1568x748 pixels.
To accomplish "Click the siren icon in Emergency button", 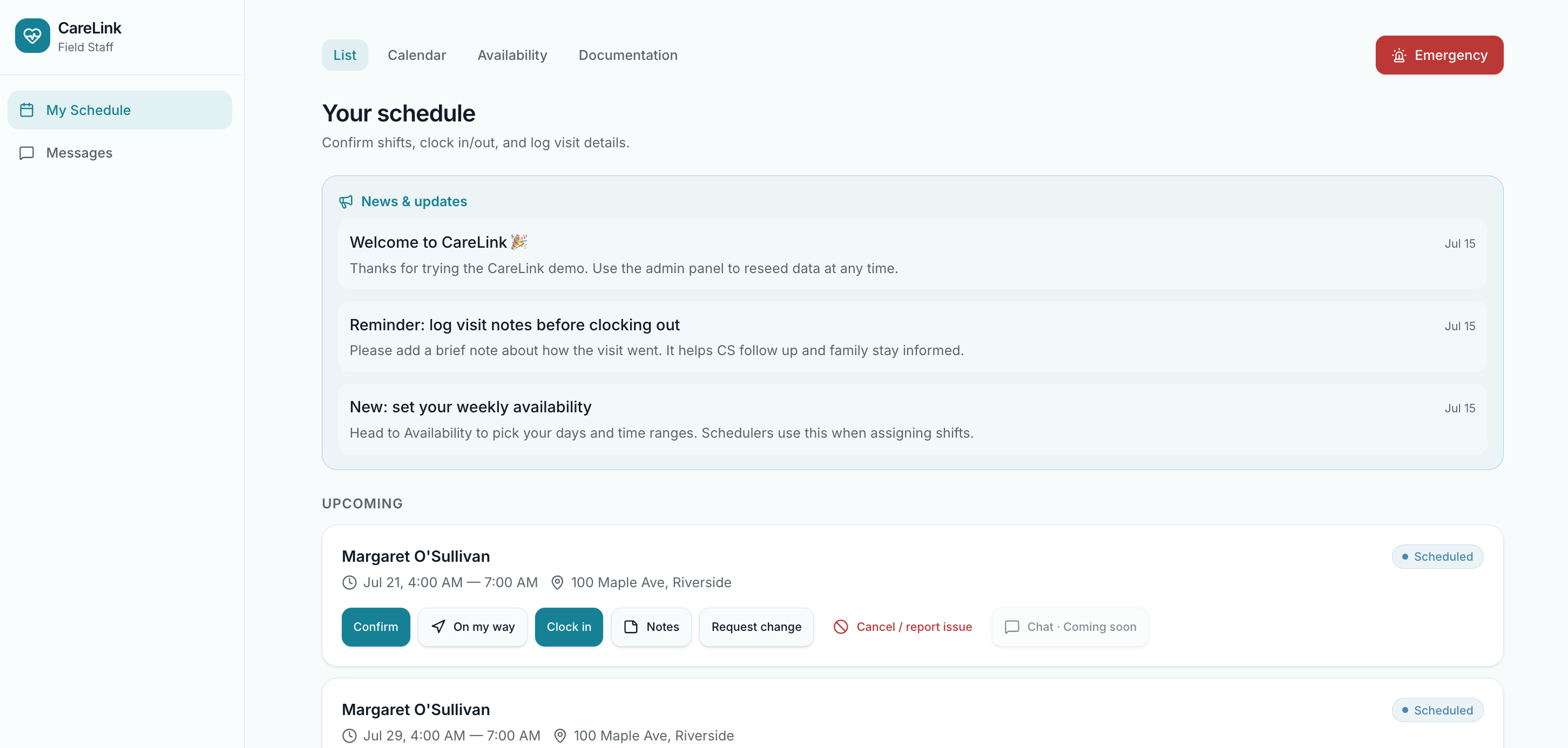I will pos(1399,56).
